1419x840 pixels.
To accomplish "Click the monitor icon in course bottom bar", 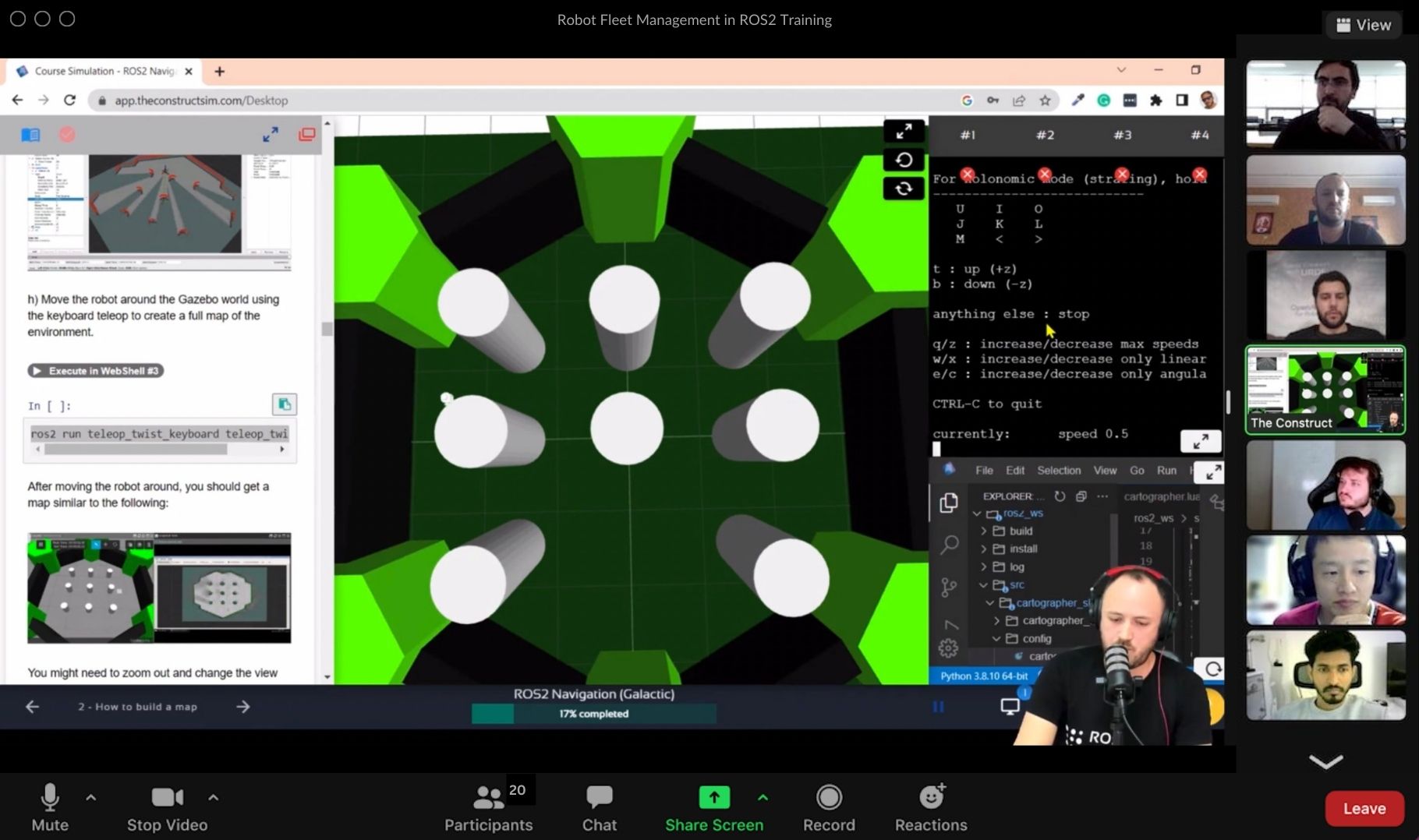I will tap(1010, 706).
